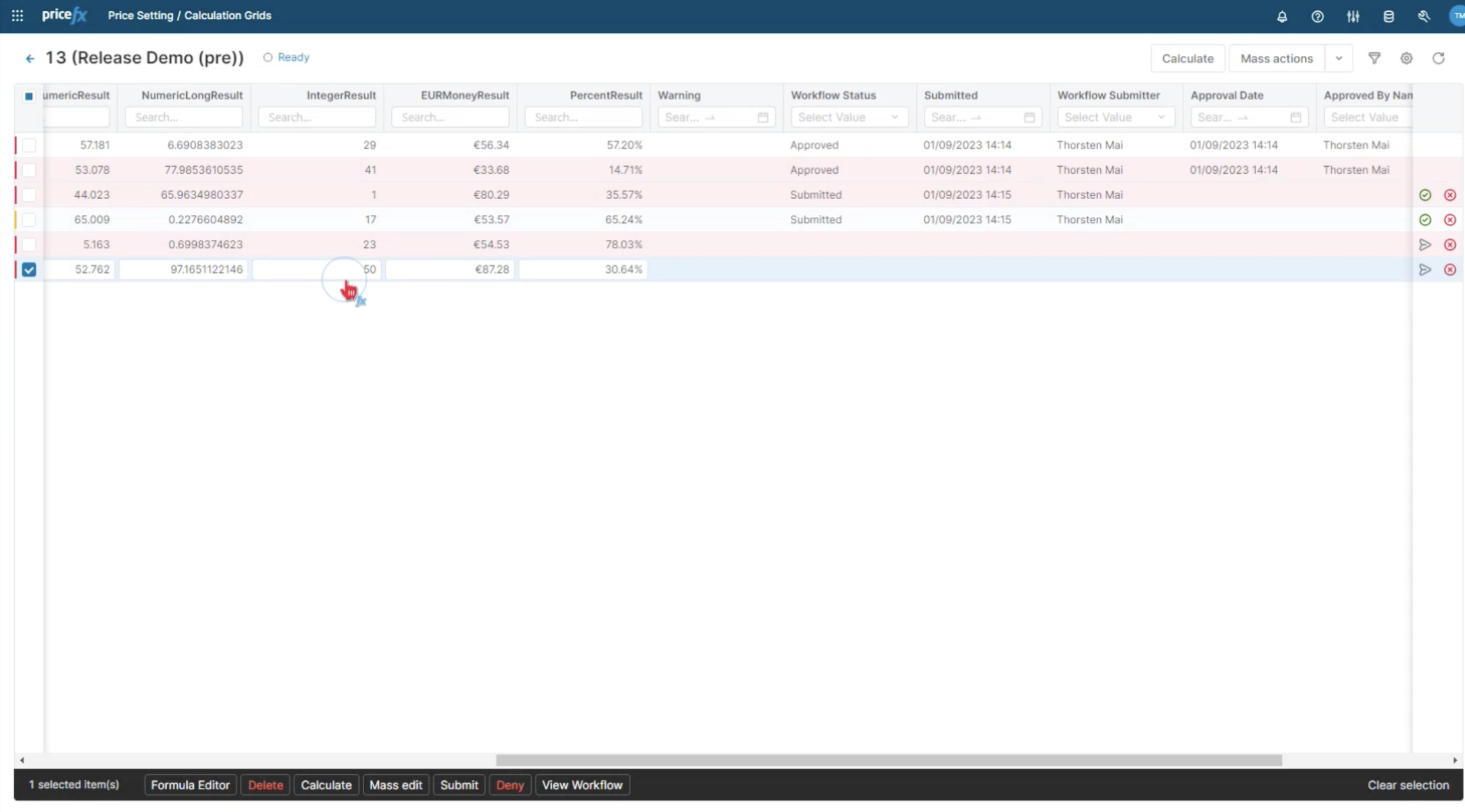Toggle the select-all header checkbox
The width and height of the screenshot is (1465, 812).
click(29, 96)
